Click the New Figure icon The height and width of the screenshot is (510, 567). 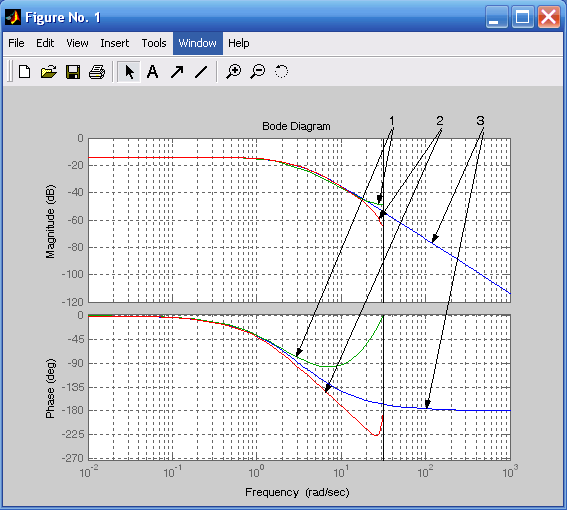(x=25, y=72)
